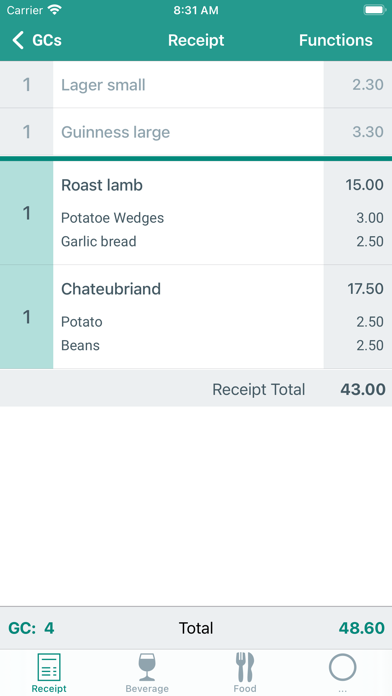Tap the Receipt document icon in tab bar

tap(49, 667)
